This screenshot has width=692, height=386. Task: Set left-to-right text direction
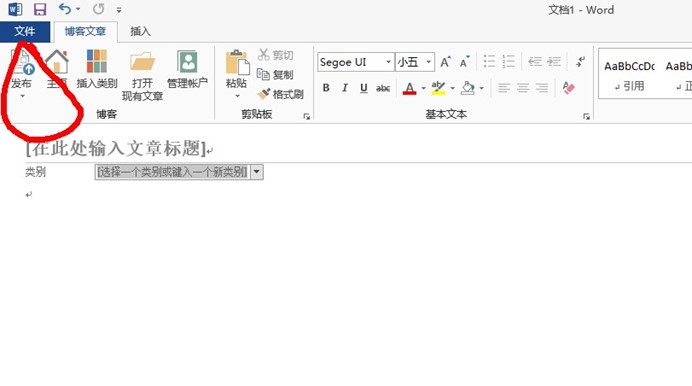pyautogui.click(x=580, y=62)
